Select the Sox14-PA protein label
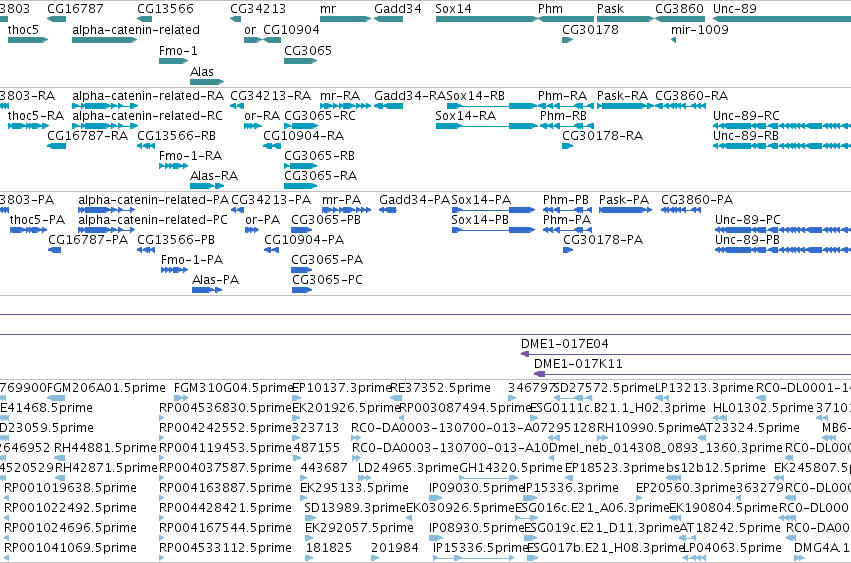 point(481,200)
